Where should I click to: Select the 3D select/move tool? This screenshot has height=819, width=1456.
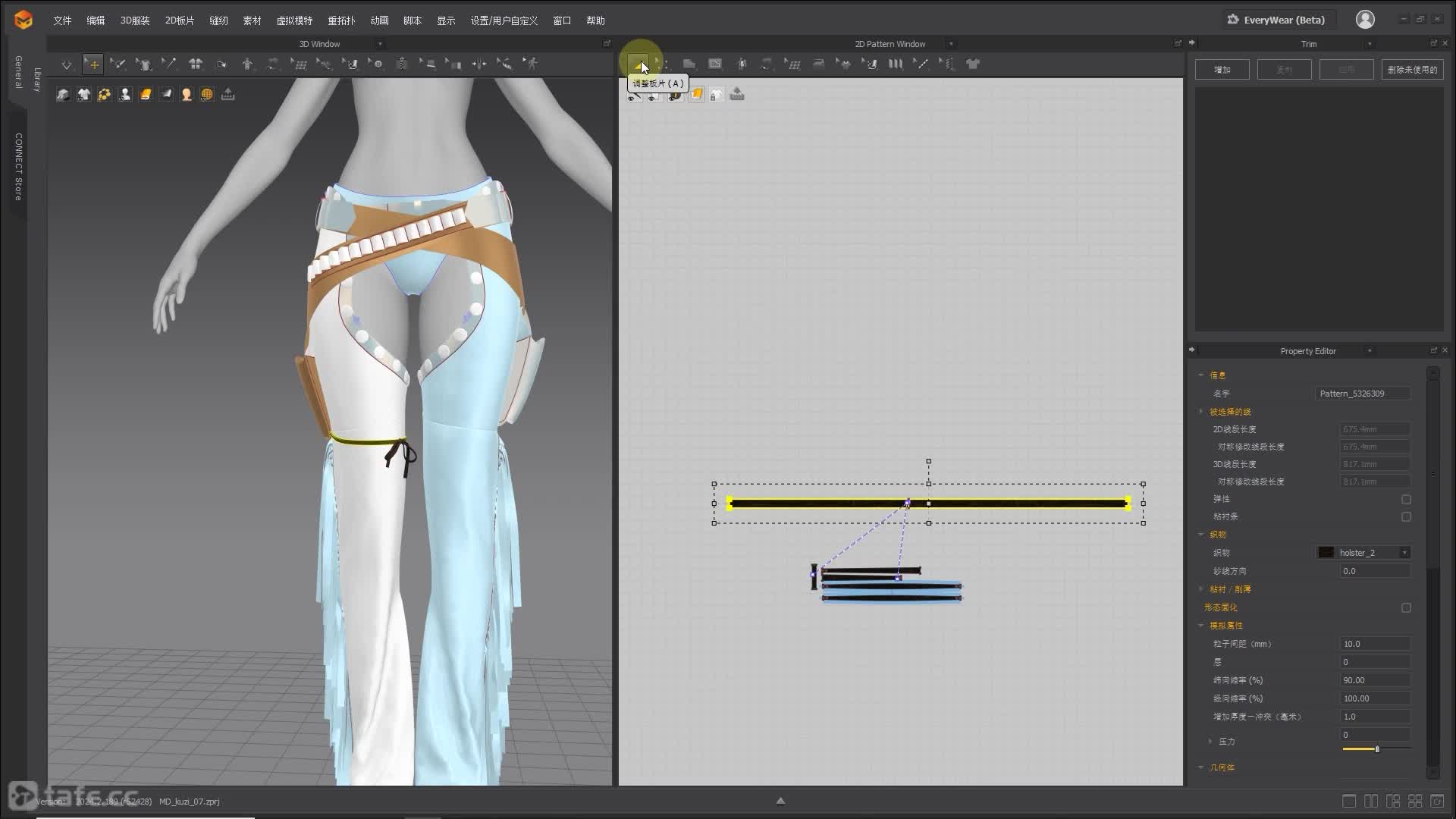click(x=93, y=64)
